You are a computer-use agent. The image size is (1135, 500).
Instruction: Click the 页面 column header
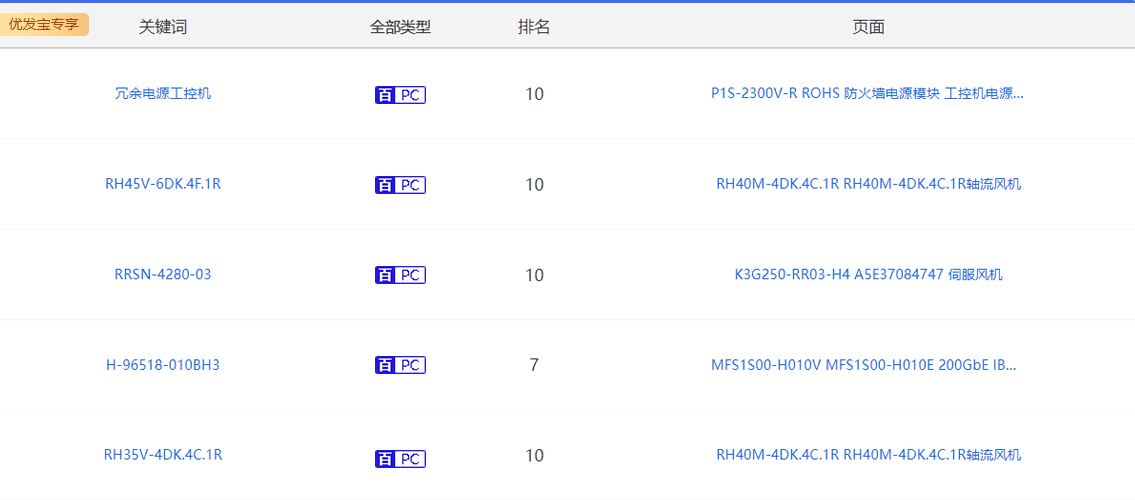point(868,27)
